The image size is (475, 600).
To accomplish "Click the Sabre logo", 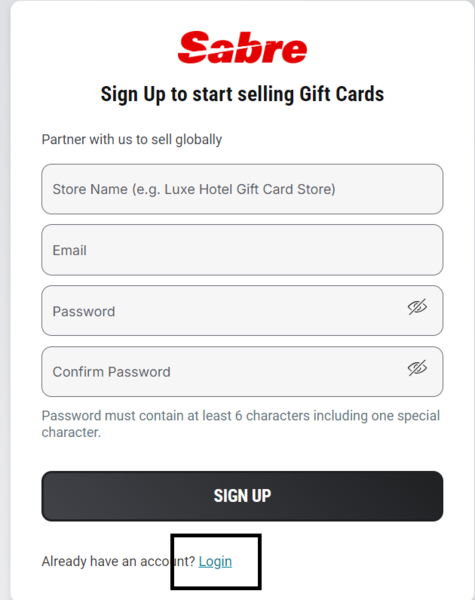I will tap(242, 47).
